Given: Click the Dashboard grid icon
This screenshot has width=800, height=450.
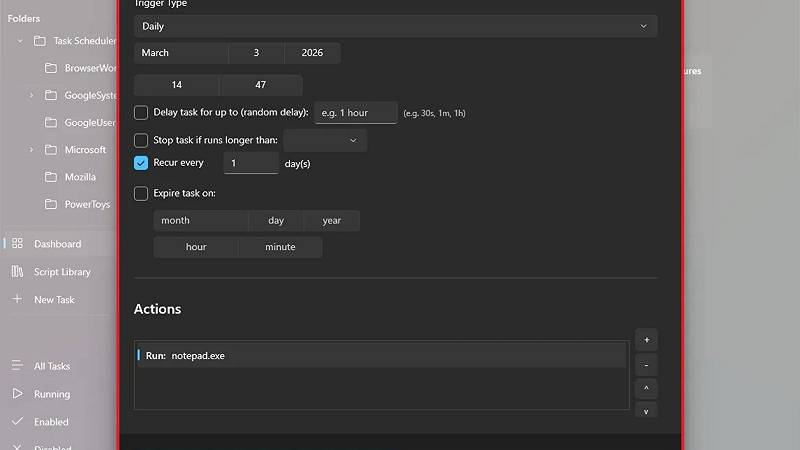Looking at the screenshot, I should point(17,243).
